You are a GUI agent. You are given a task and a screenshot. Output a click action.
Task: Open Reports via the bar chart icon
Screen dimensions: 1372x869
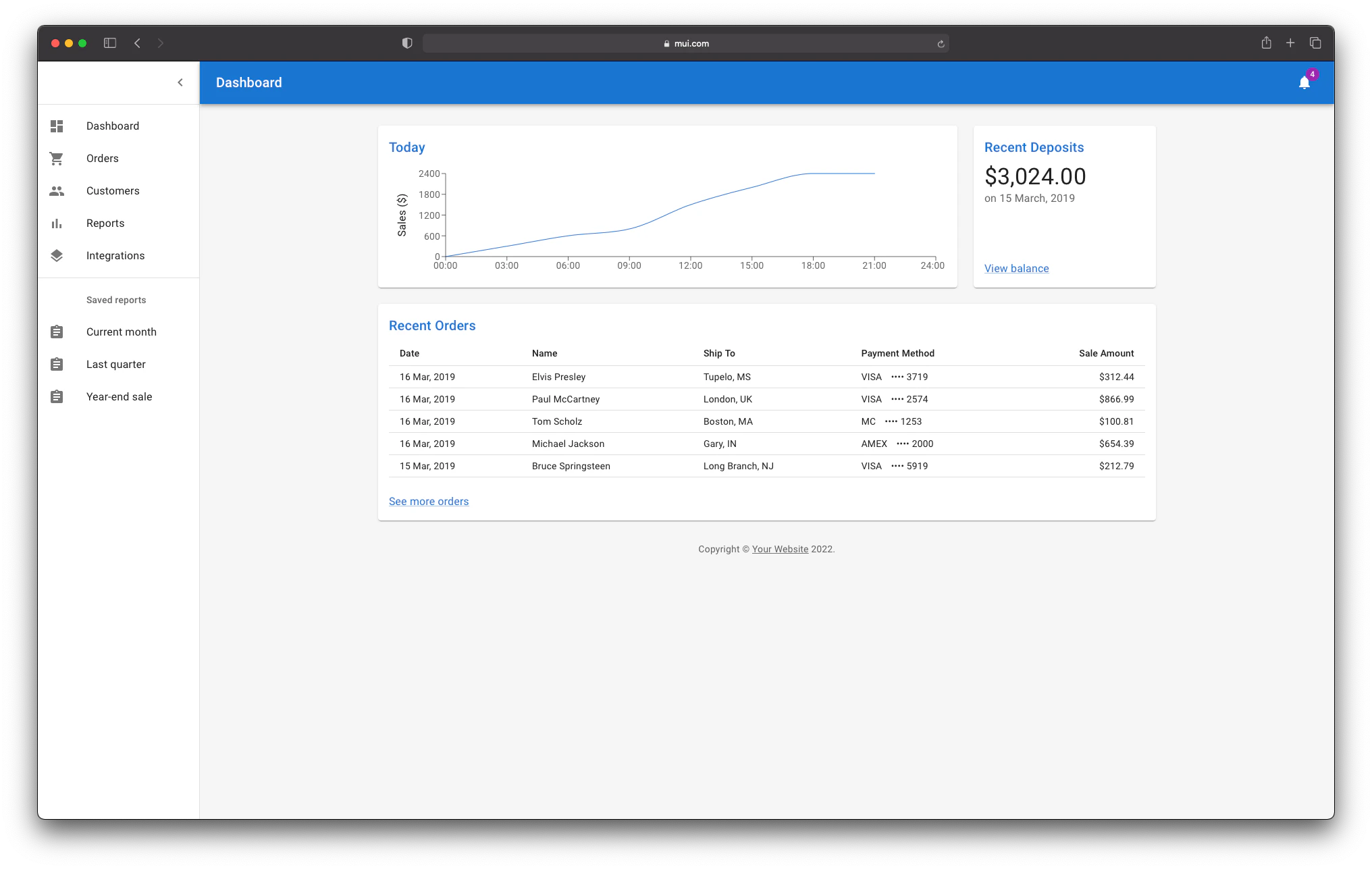click(x=57, y=223)
